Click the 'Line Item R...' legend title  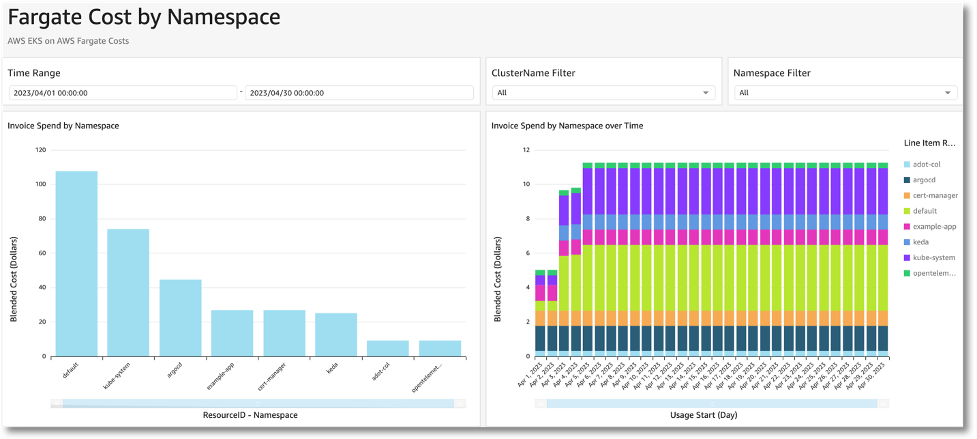930,143
